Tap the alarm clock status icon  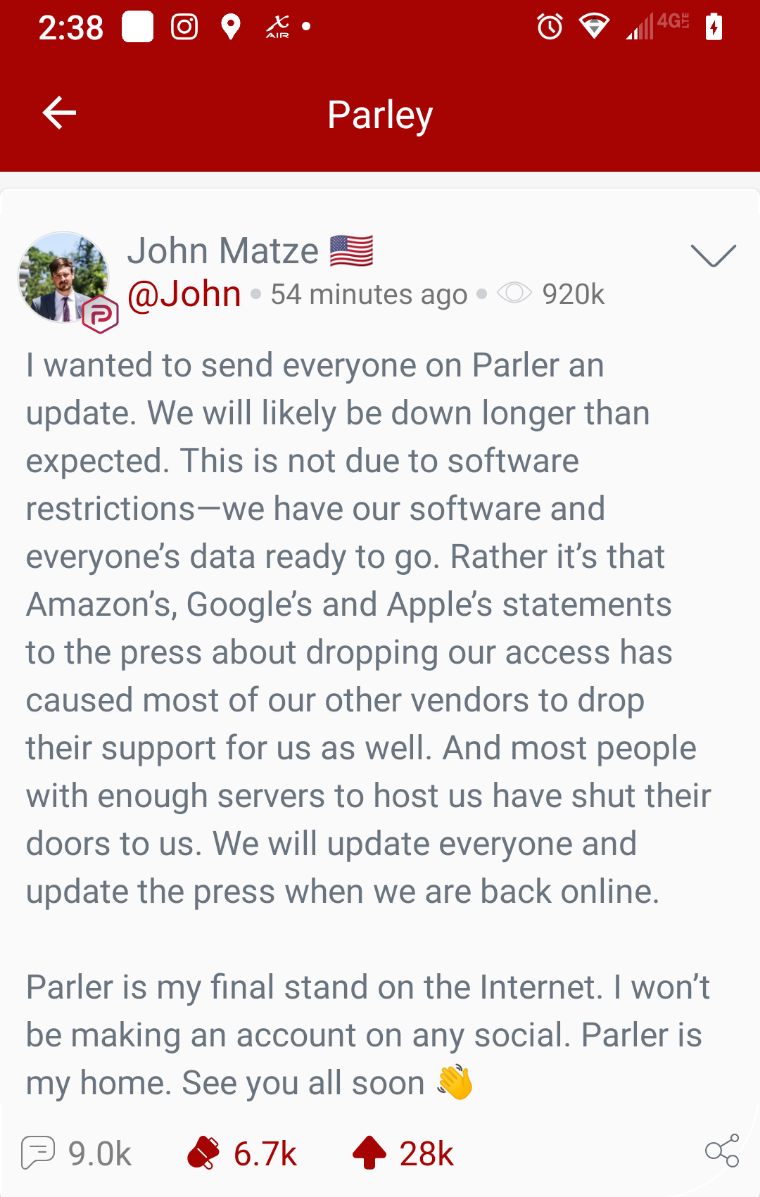coord(549,27)
